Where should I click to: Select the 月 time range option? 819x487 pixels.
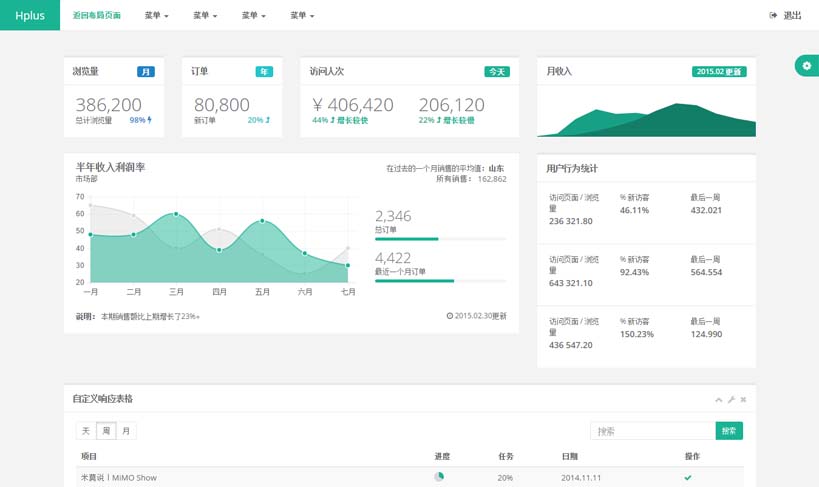(126, 431)
